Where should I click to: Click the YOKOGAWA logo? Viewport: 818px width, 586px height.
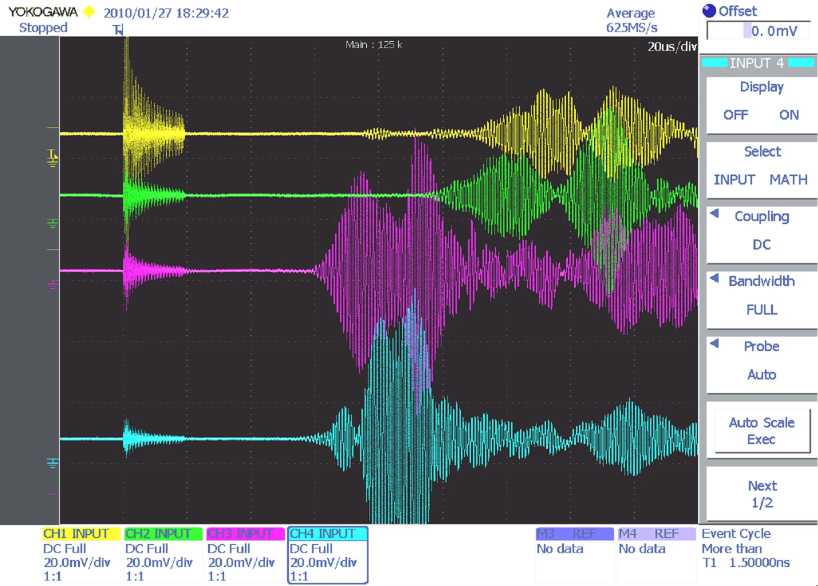point(43,11)
